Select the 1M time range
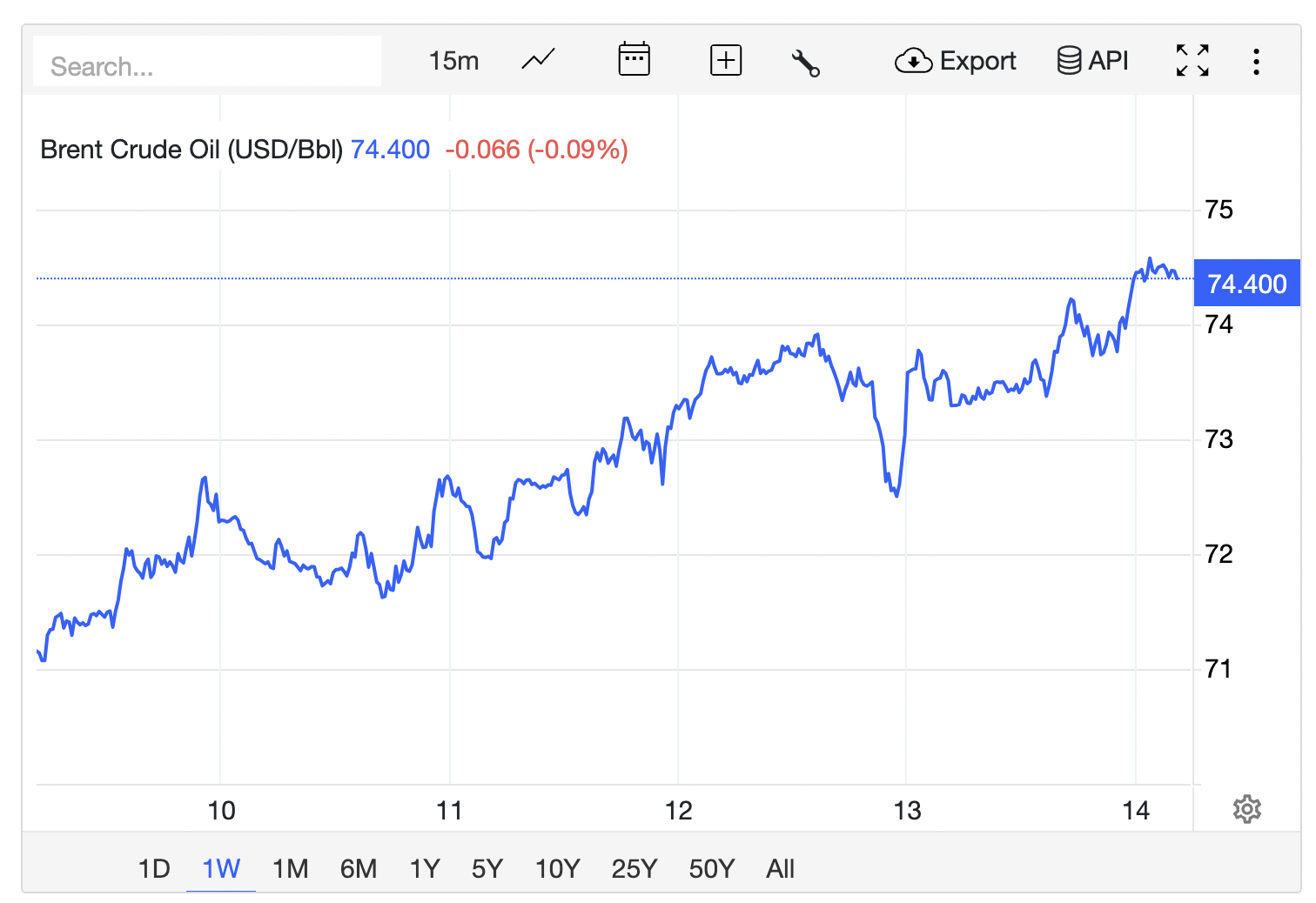Viewport: 1316px width, 903px height. (x=291, y=868)
